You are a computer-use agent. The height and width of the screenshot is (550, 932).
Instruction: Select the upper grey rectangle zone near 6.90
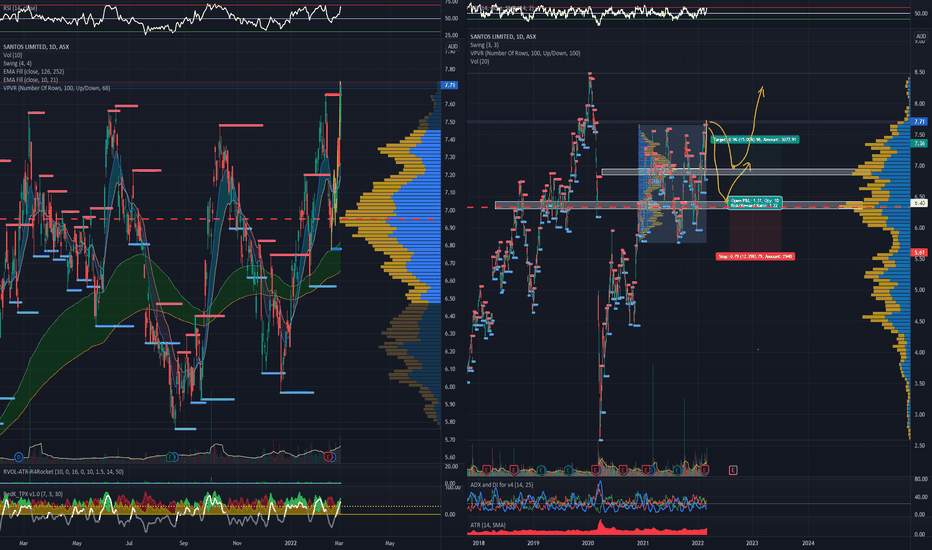736,172
